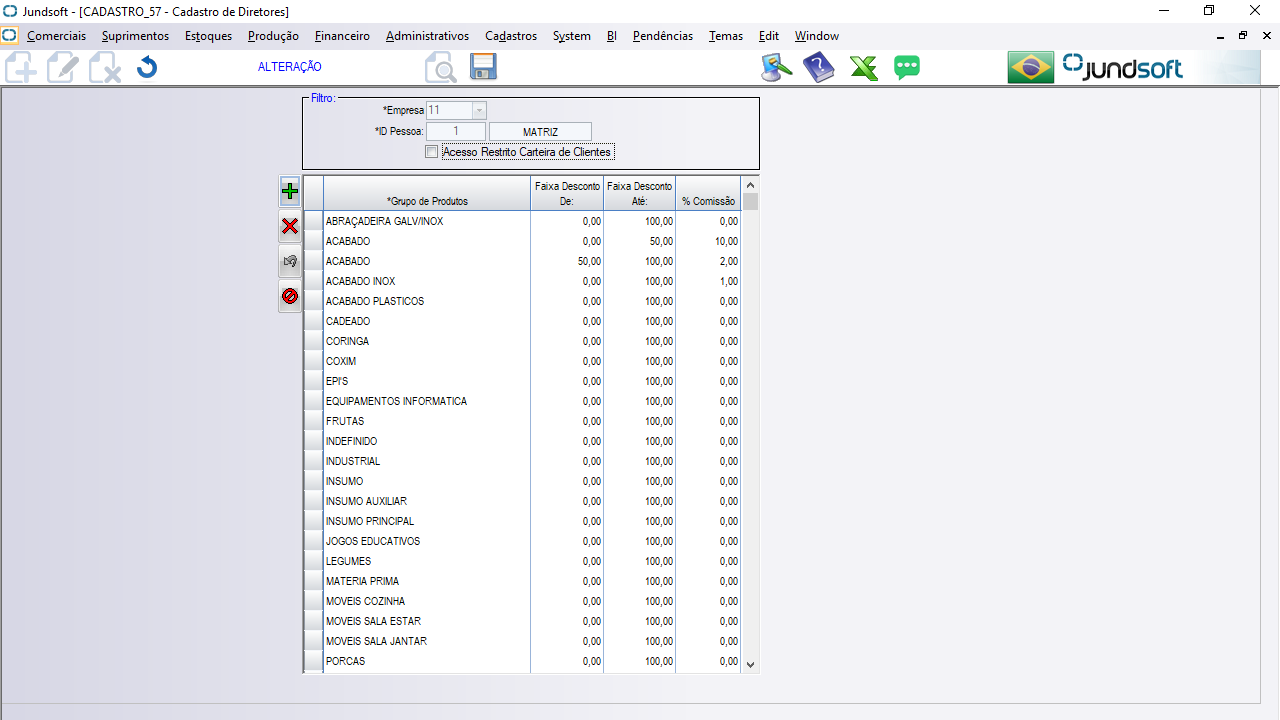Click the grid vertical scrollbar thumb
The width and height of the screenshot is (1280, 720).
pos(750,202)
